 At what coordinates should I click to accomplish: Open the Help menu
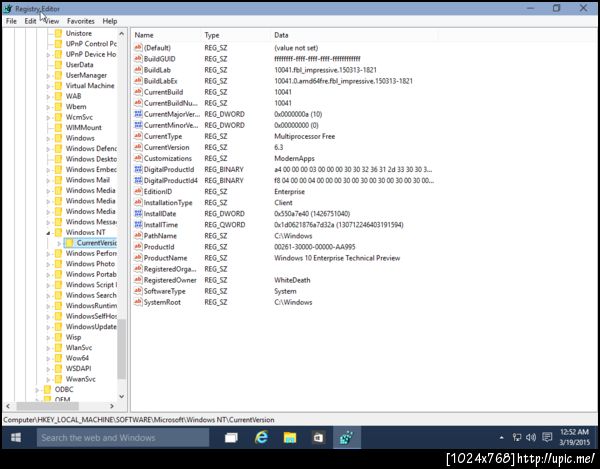[x=109, y=21]
